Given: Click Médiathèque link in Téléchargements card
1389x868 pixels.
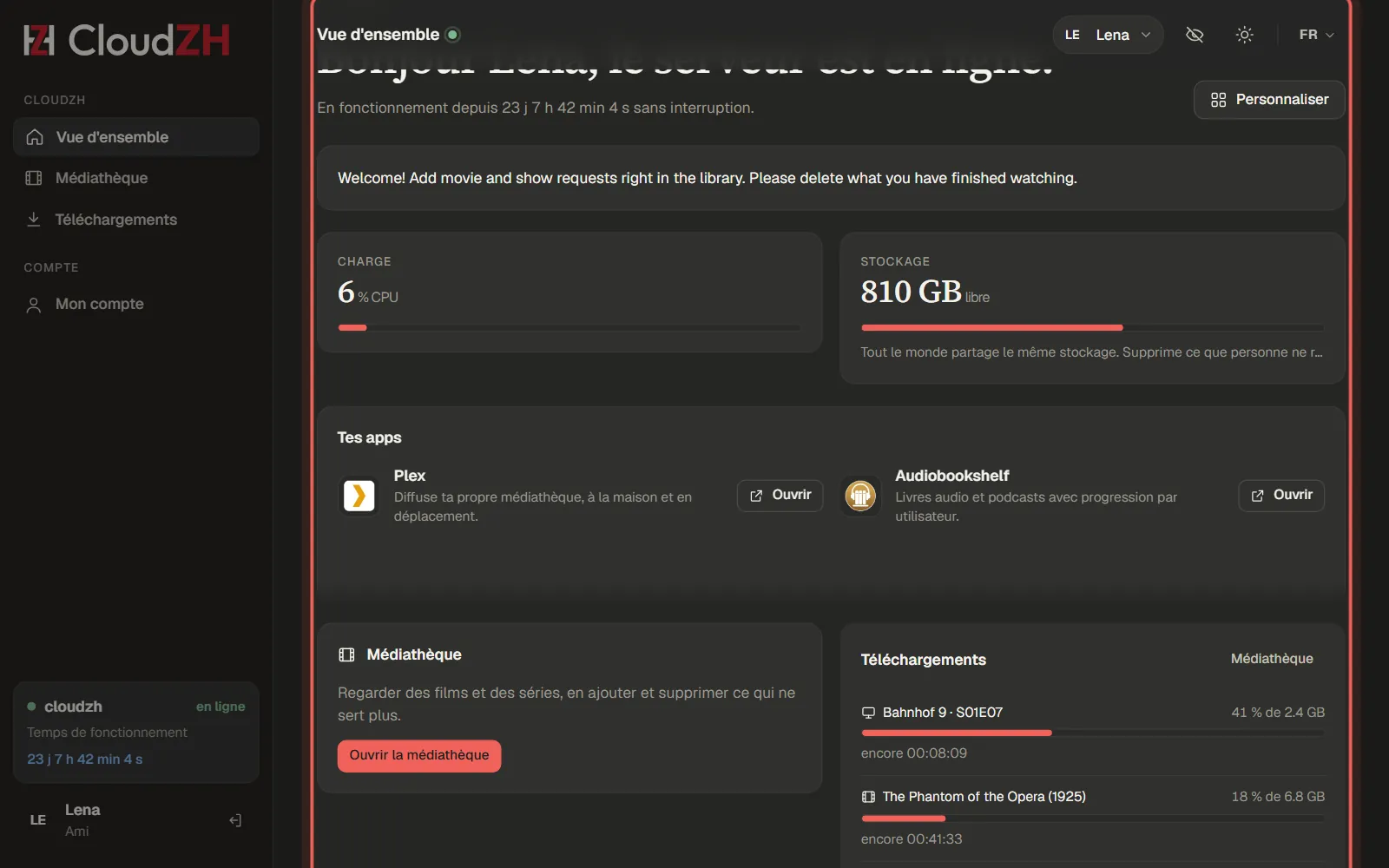Looking at the screenshot, I should point(1272,659).
